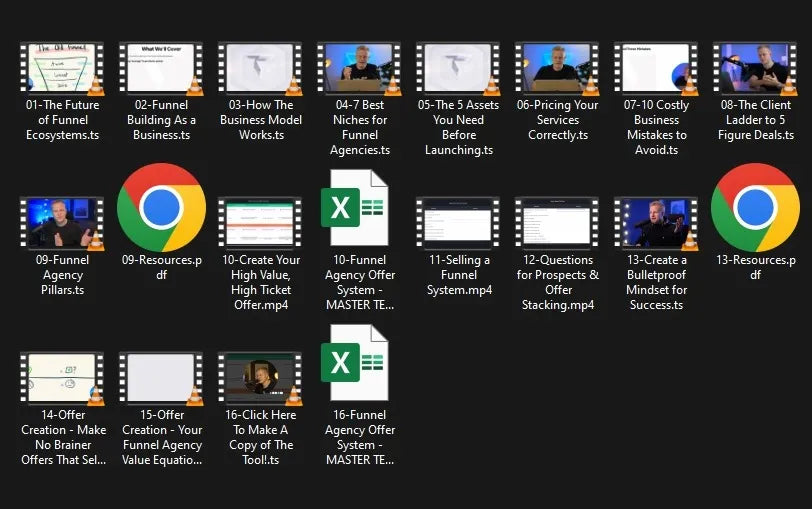
Task: Select 08-The Client Ladder to 5 Figure Deals.ts
Action: point(755,69)
